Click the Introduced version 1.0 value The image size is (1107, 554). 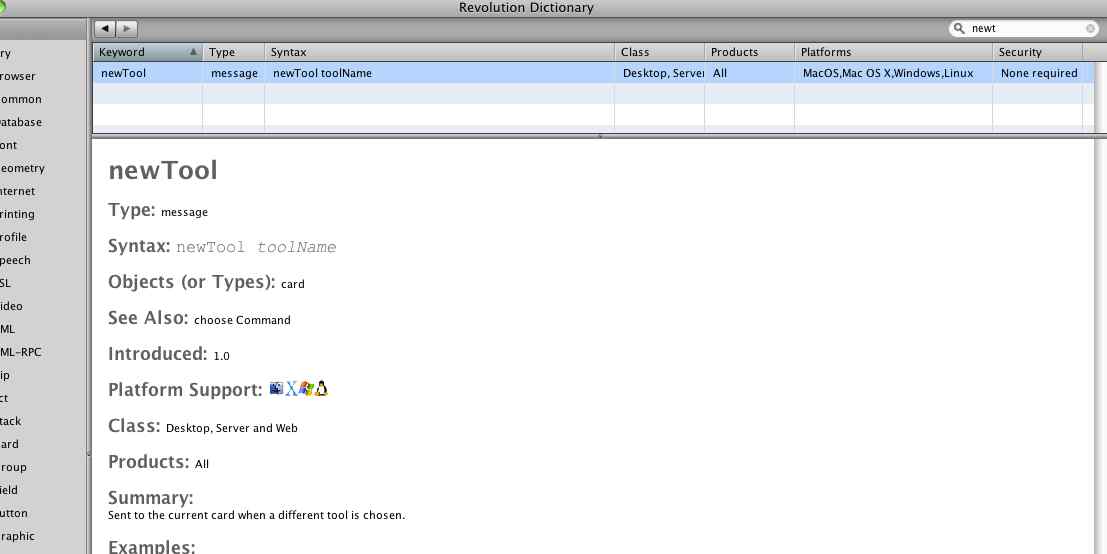pos(222,356)
